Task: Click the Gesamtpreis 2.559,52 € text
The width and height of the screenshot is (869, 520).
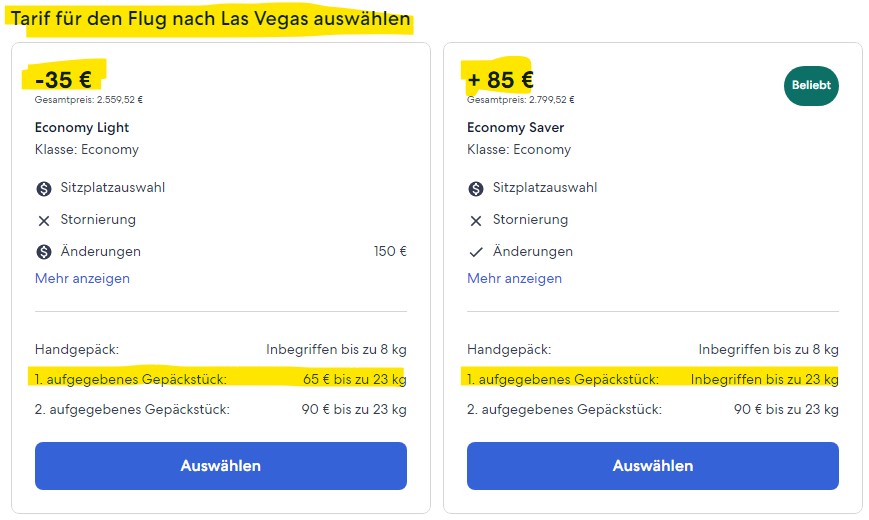Action: pyautogui.click(x=89, y=100)
